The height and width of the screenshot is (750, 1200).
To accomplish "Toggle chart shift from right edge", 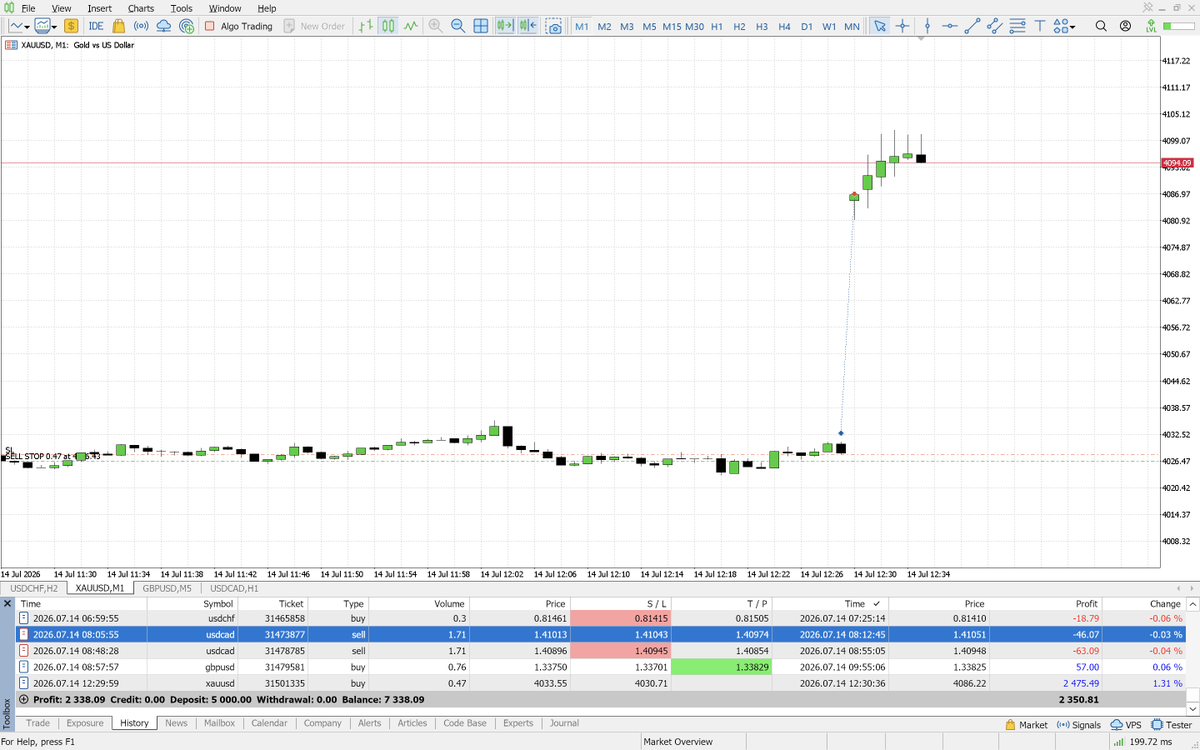I will coord(528,26).
